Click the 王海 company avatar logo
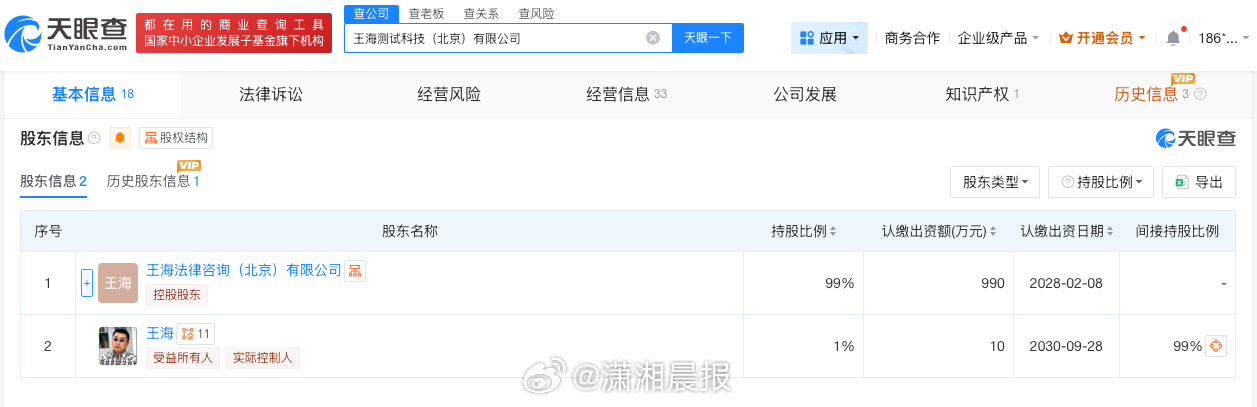Viewport: 1257px width, 407px height. coord(118,283)
